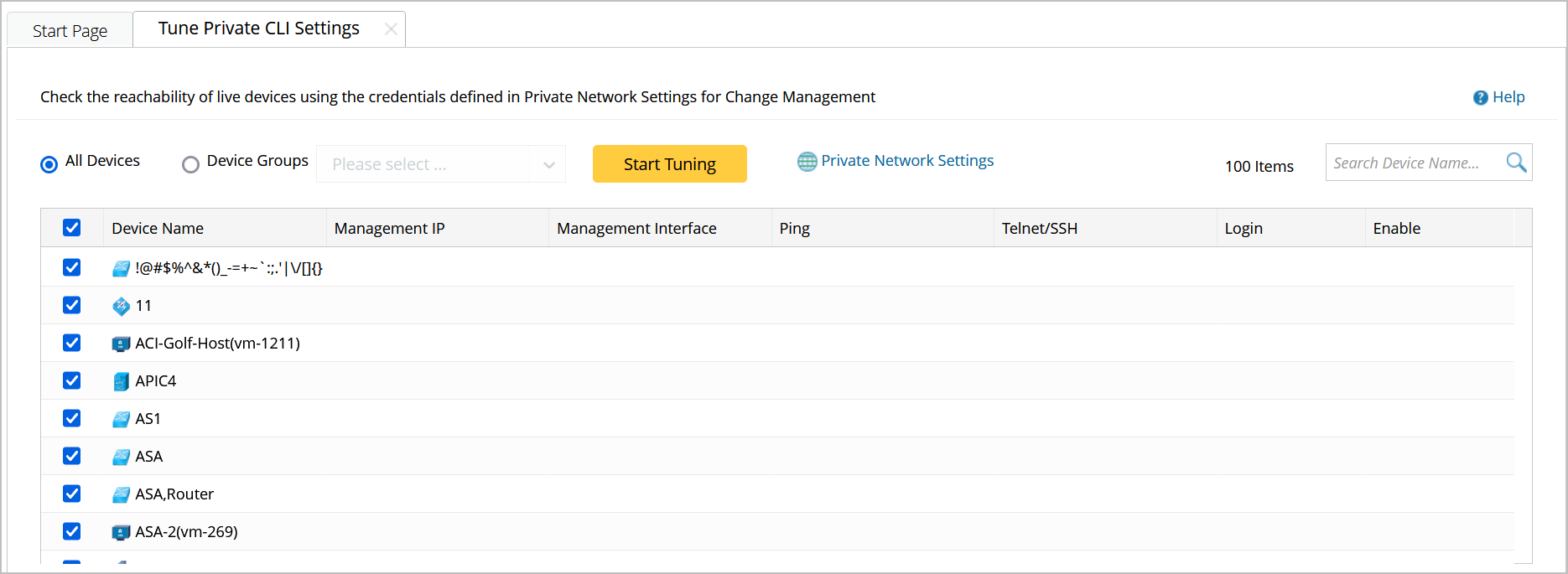This screenshot has height=574, width=1568.
Task: Select the Device Groups radio button
Action: point(191,164)
